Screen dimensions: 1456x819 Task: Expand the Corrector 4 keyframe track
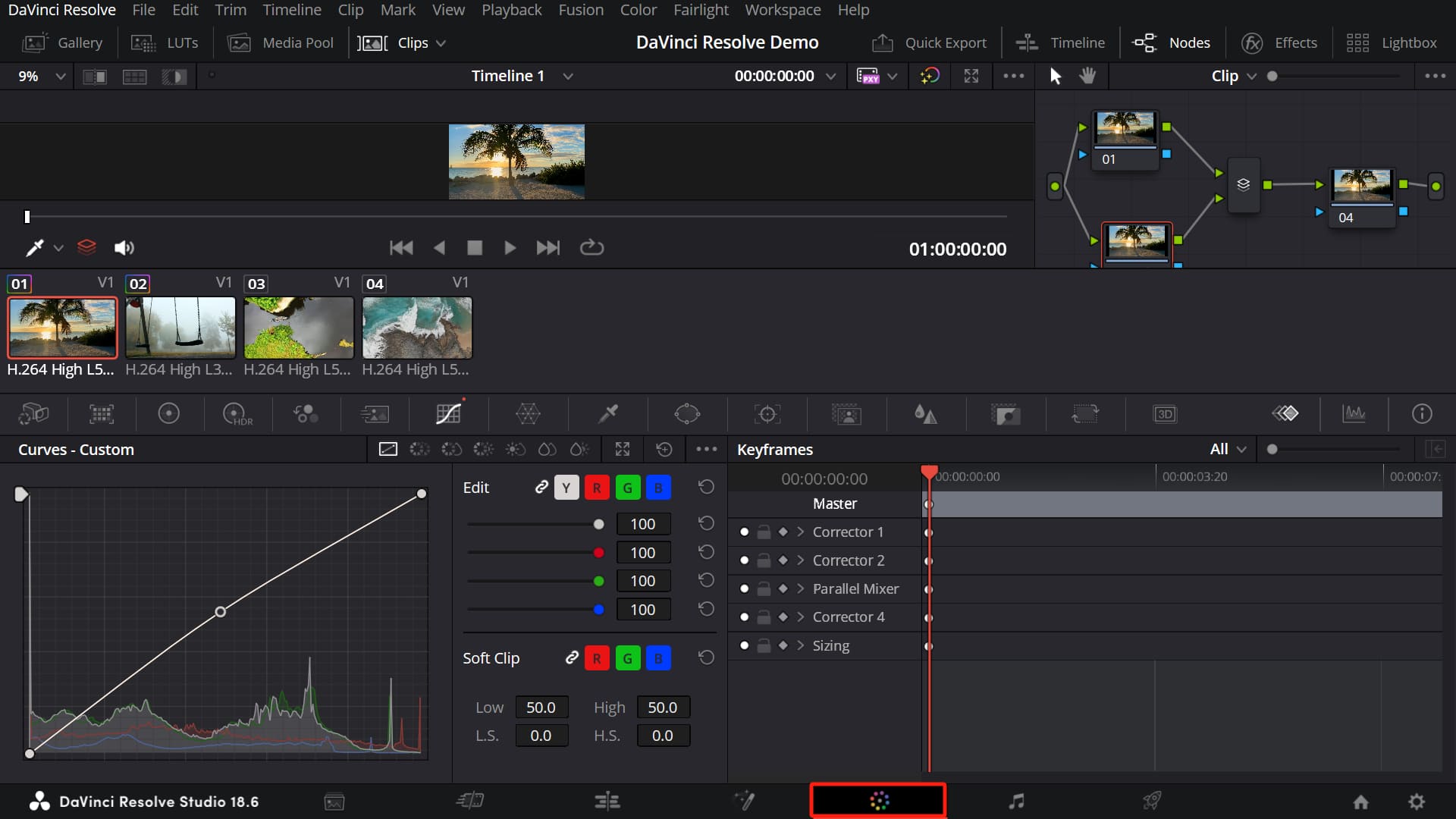click(800, 617)
